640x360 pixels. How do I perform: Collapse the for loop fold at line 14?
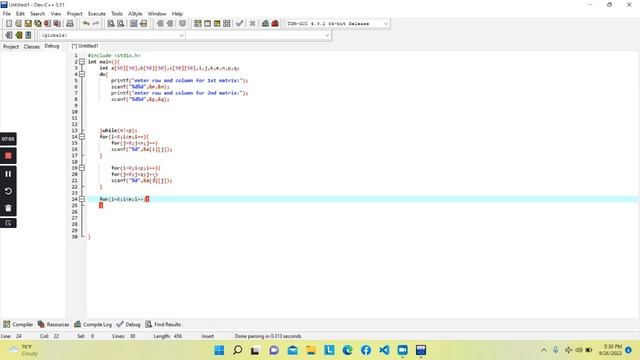click(82, 137)
